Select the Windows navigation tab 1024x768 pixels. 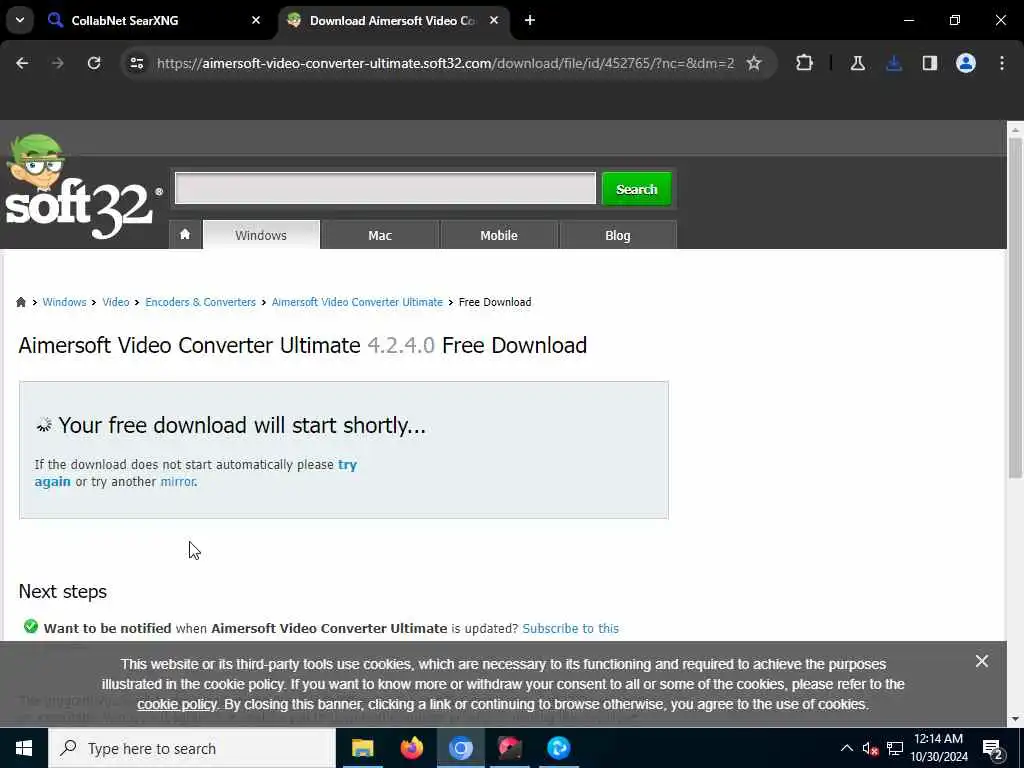pyautogui.click(x=261, y=235)
